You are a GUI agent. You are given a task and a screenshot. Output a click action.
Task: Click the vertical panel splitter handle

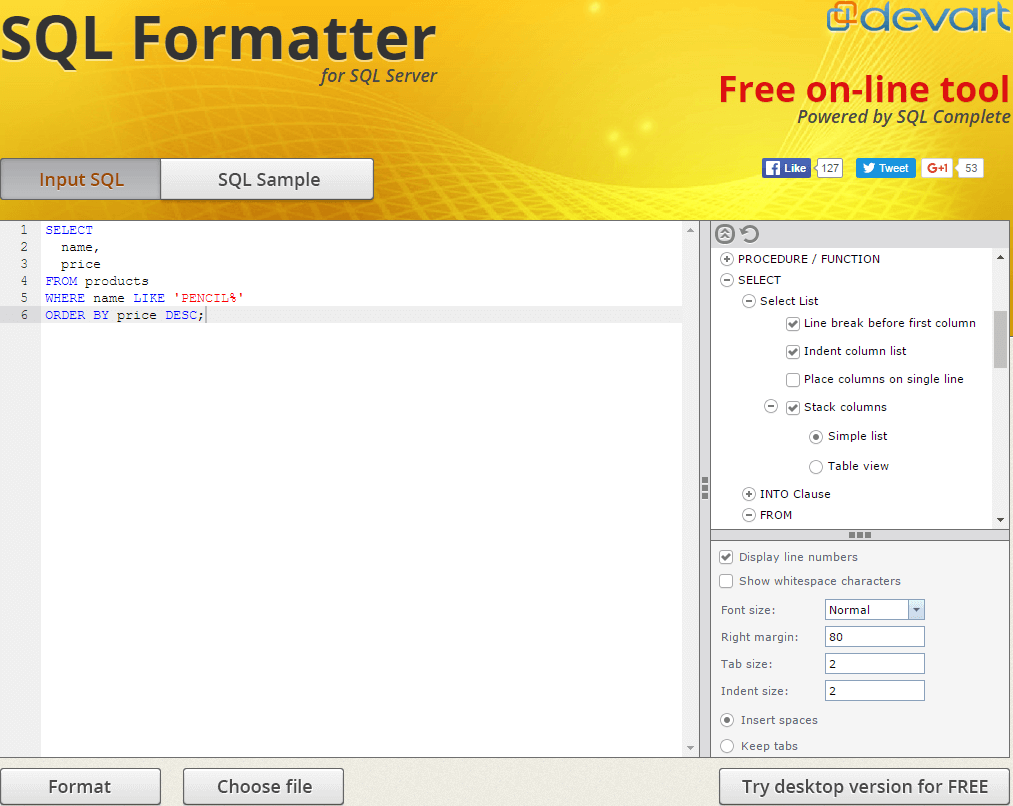[705, 488]
